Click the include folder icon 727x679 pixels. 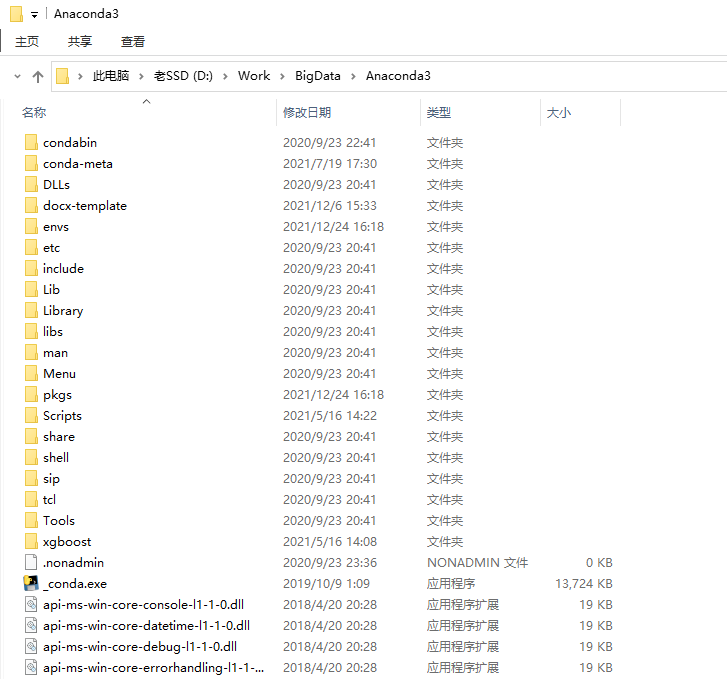[31, 269]
